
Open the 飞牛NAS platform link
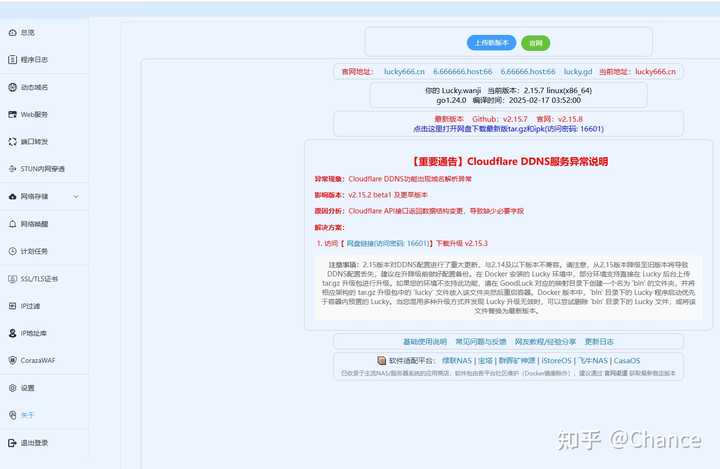593,361
